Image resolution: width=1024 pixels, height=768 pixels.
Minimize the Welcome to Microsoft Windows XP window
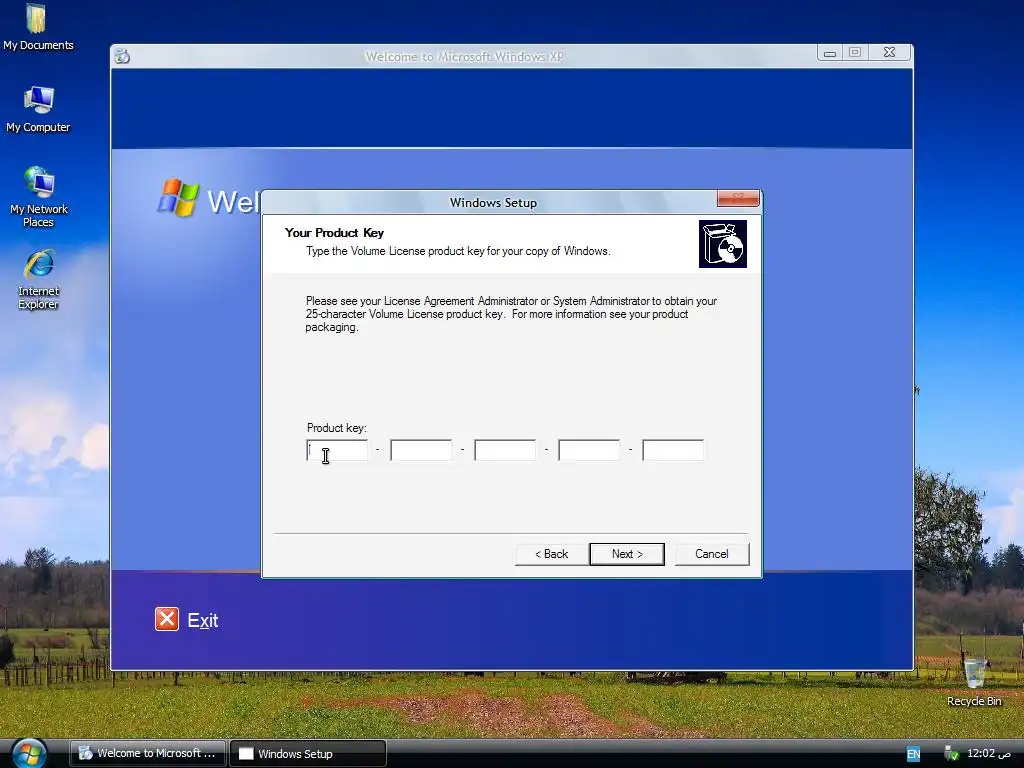829,53
